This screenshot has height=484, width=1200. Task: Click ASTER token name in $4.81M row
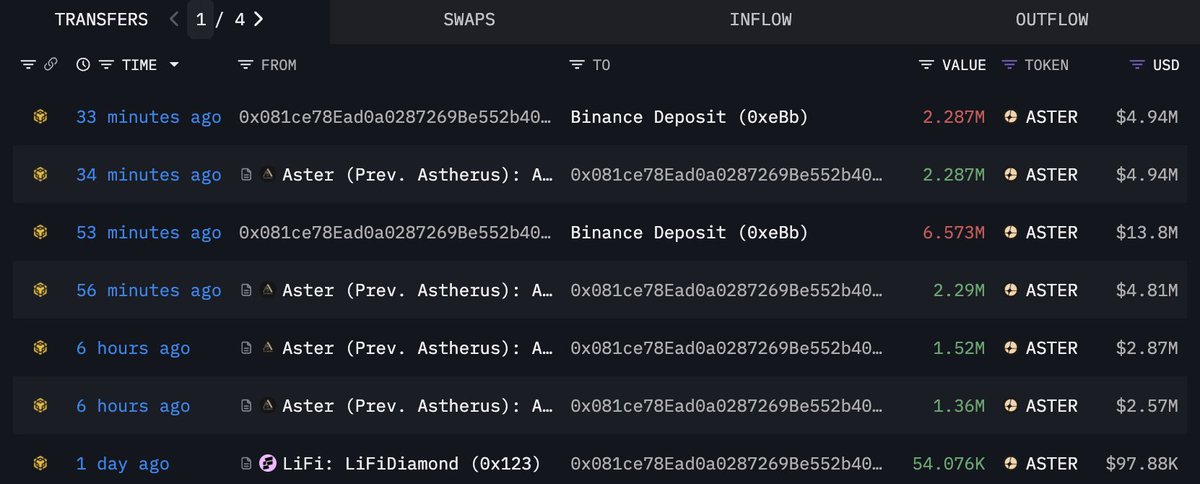[x=1052, y=290]
